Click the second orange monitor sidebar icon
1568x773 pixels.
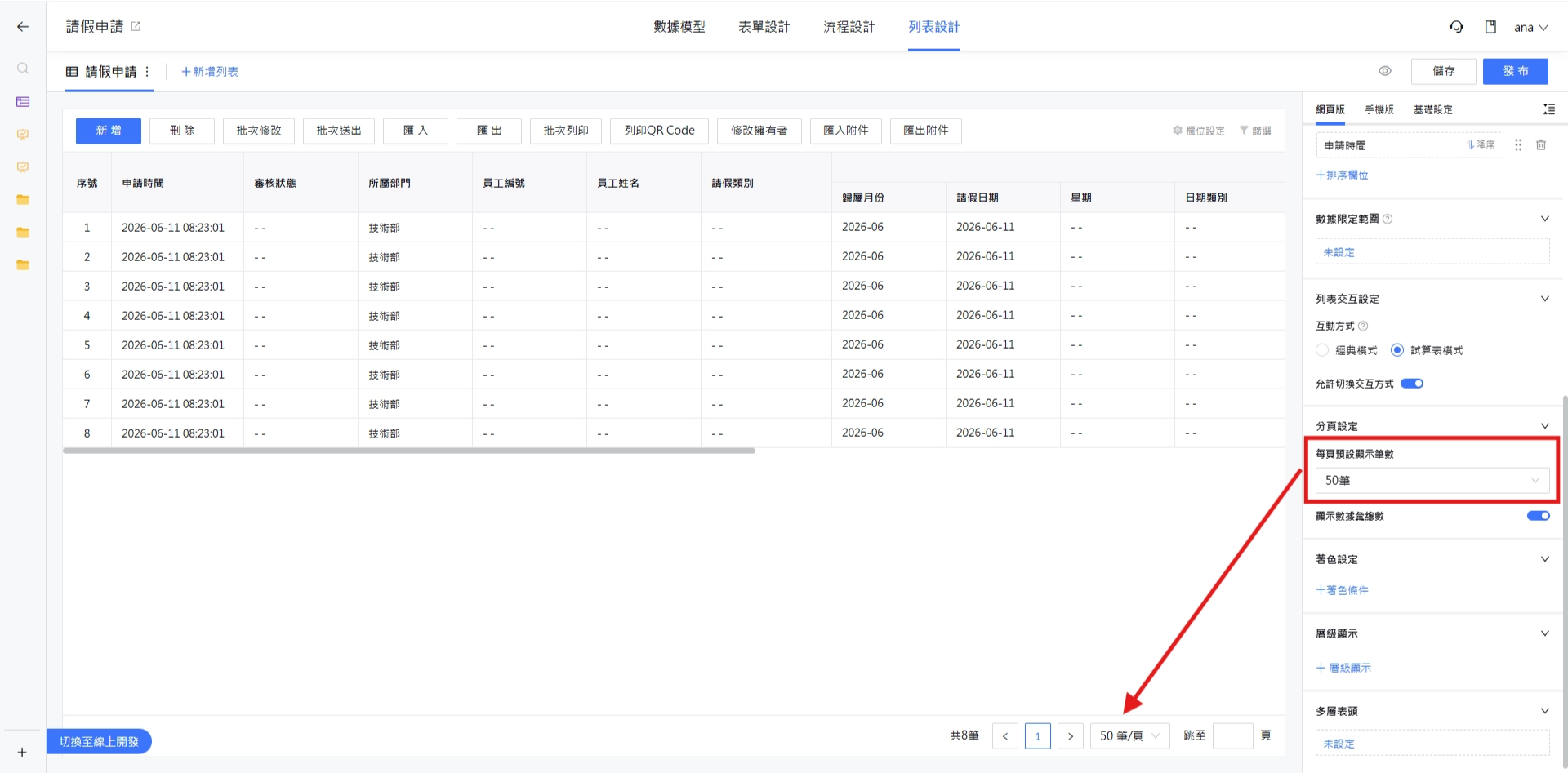point(23,167)
